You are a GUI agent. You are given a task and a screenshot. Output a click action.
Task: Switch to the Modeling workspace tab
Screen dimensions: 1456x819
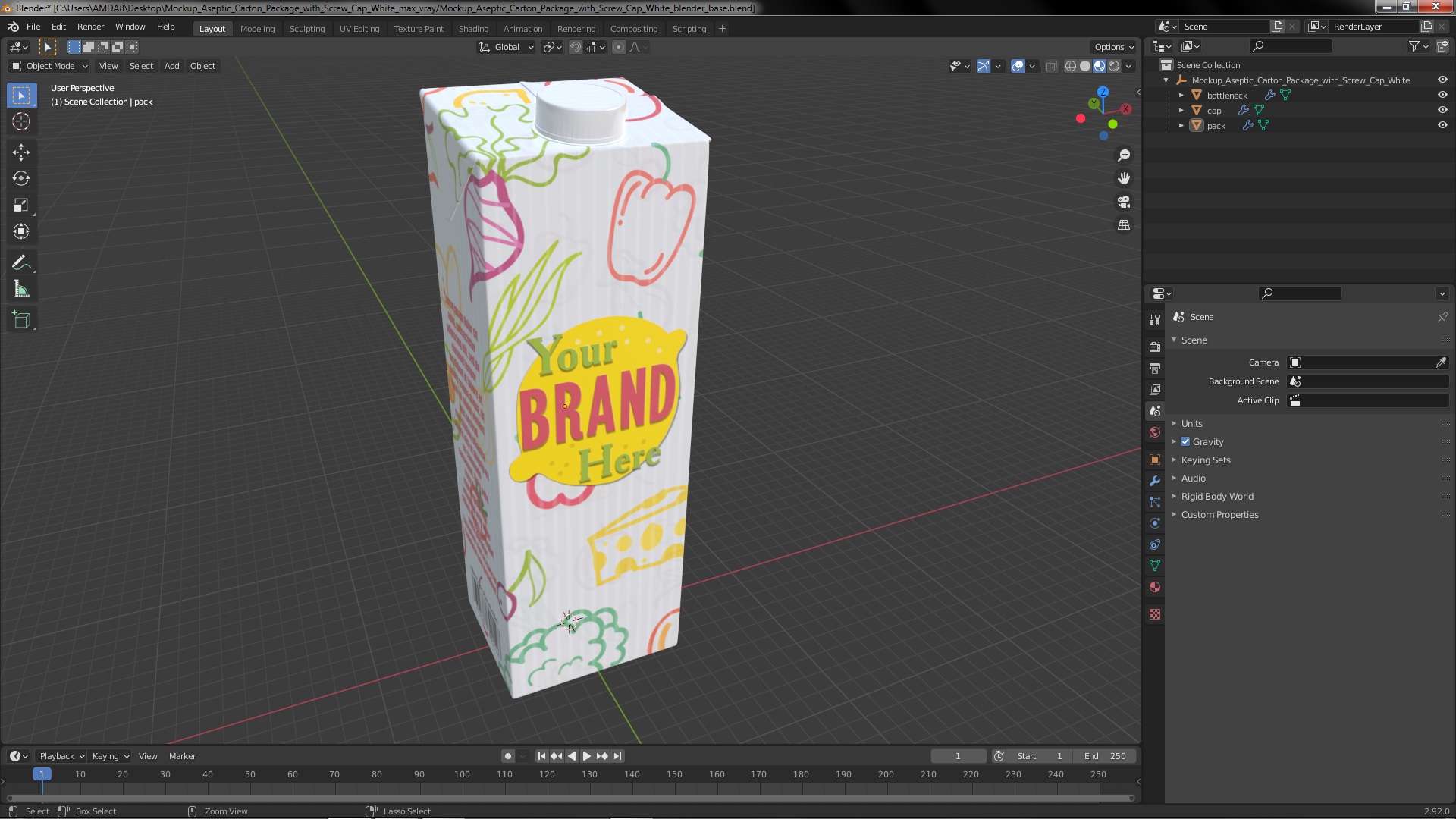pos(257,29)
